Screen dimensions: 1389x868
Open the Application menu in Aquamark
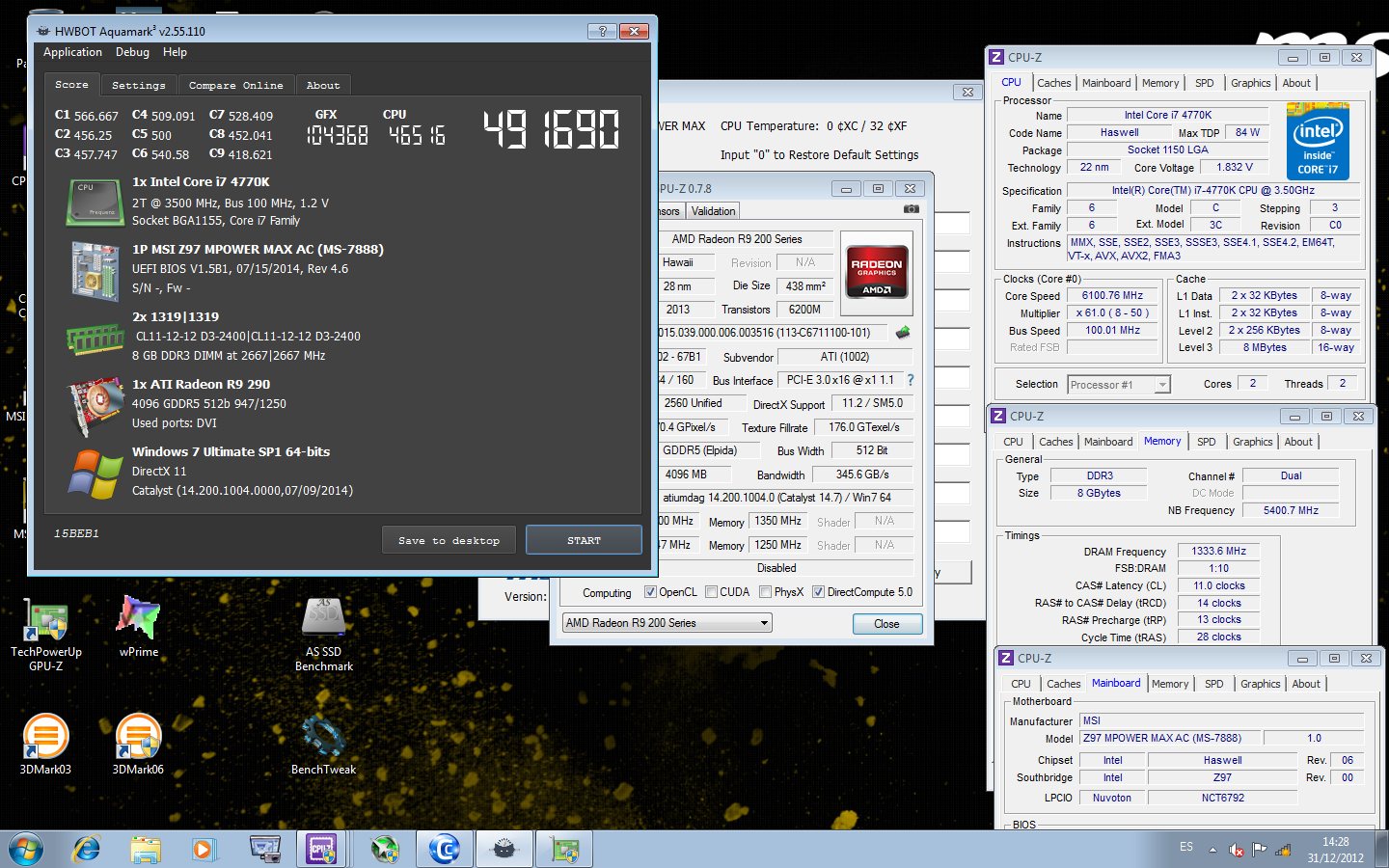(72, 52)
